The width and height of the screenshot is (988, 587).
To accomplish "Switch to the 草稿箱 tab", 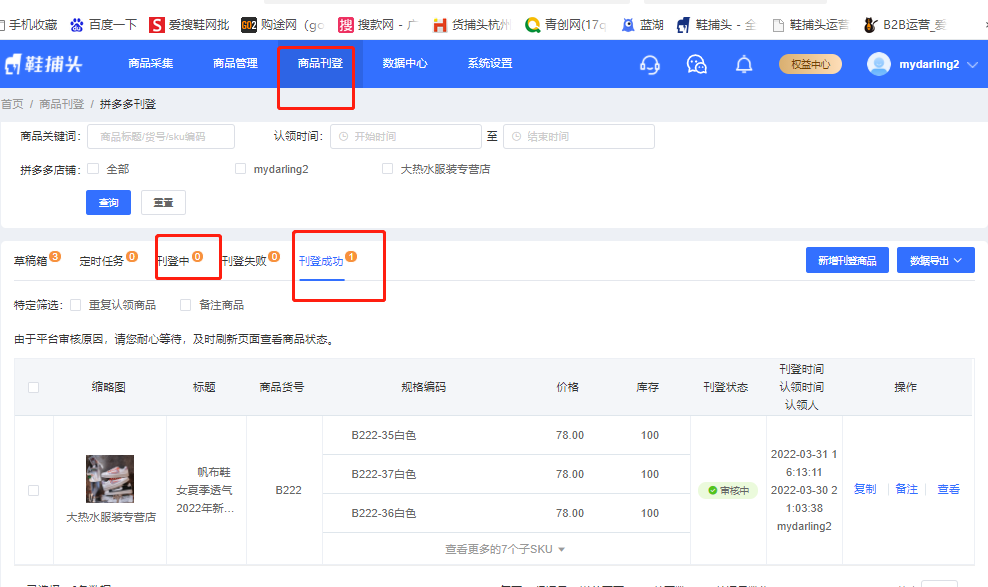I will click(x=30, y=261).
